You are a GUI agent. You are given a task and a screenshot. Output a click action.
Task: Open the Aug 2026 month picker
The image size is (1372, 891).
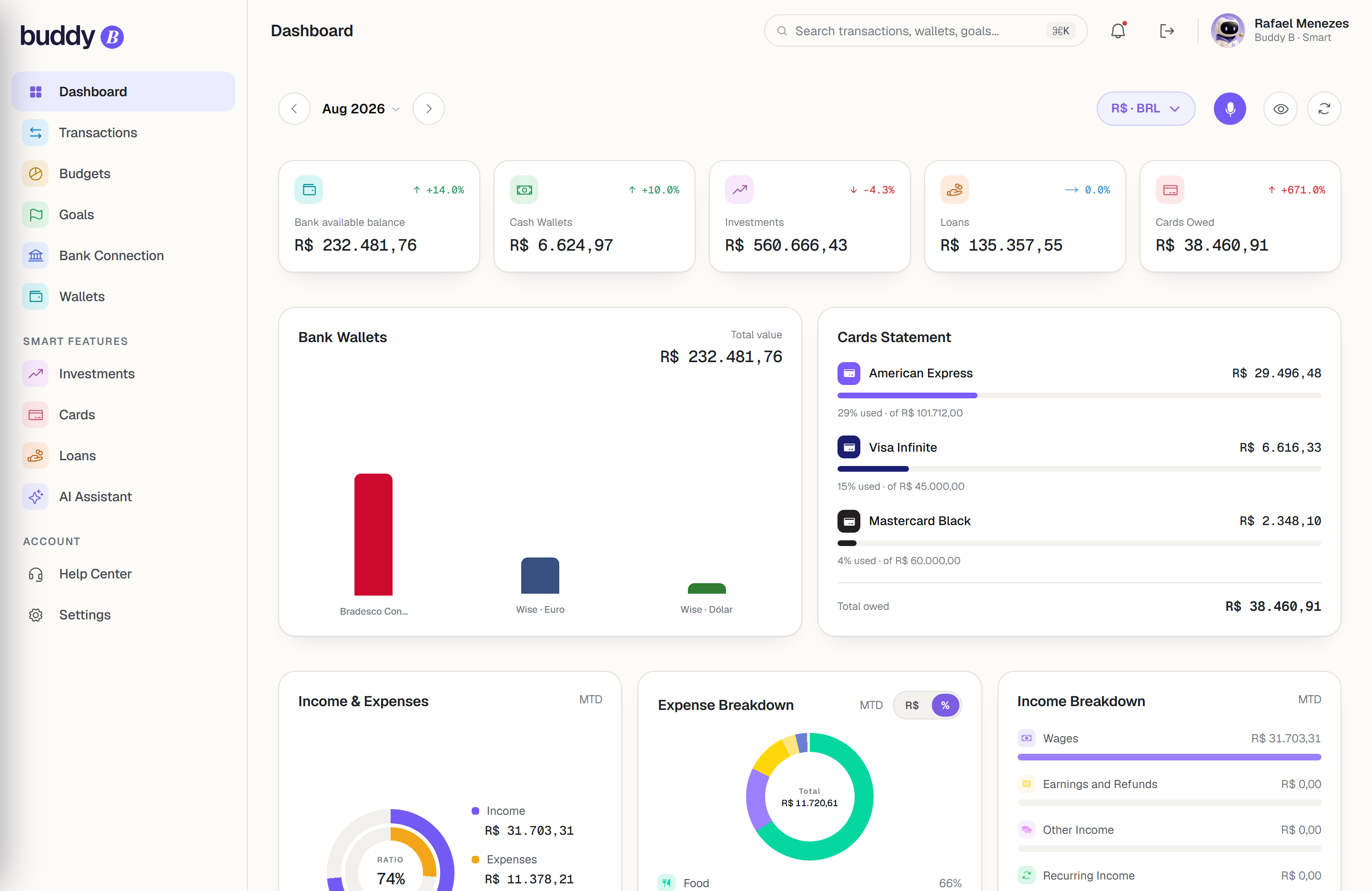(x=361, y=109)
